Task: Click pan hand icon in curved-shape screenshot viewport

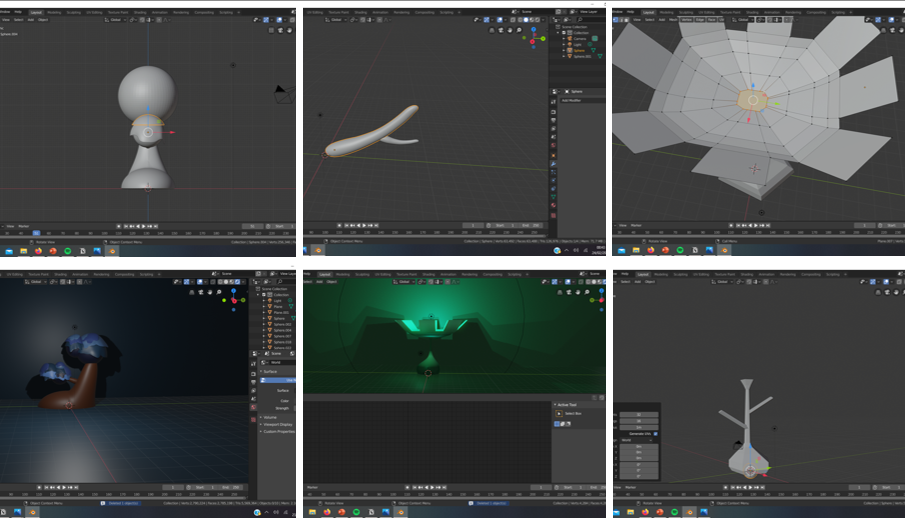Action: [x=510, y=30]
